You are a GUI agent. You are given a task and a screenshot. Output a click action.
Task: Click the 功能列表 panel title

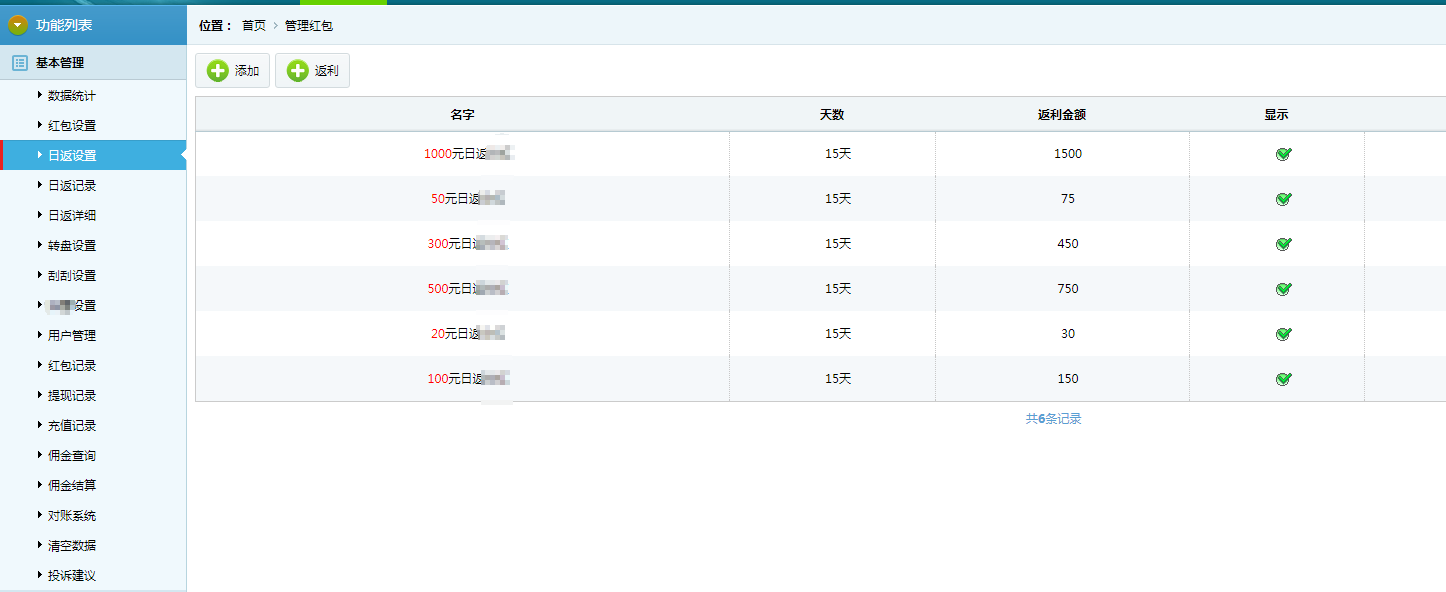pos(64,25)
